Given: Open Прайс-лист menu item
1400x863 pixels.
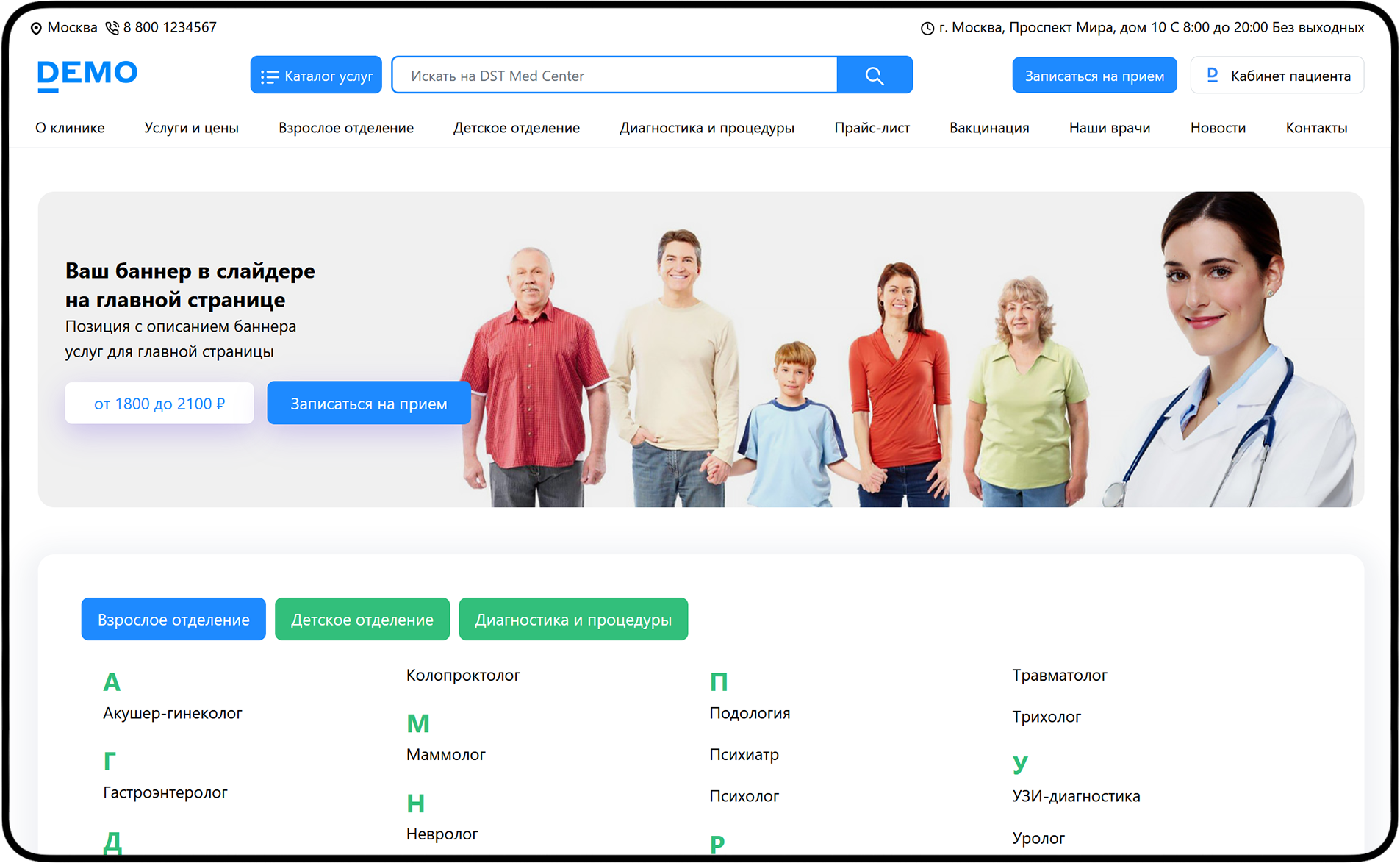Looking at the screenshot, I should coord(872,128).
